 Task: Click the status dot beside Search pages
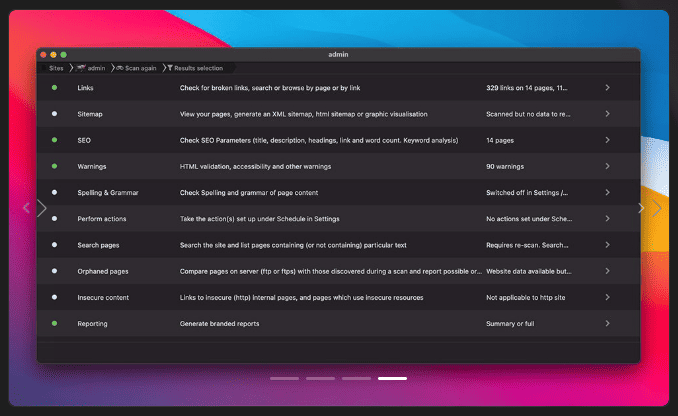tap(54, 245)
